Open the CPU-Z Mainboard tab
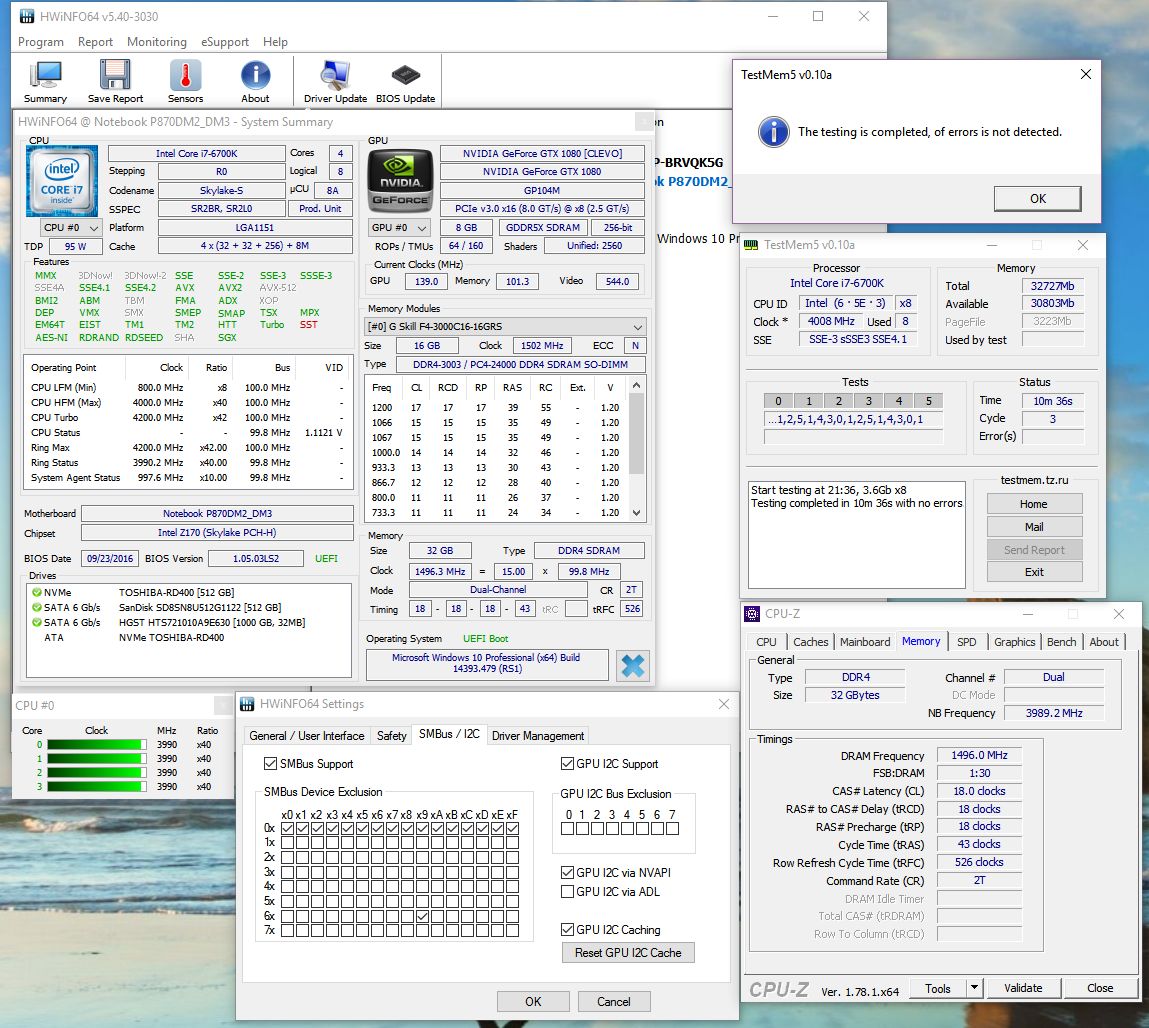The height and width of the screenshot is (1028, 1149). point(865,642)
